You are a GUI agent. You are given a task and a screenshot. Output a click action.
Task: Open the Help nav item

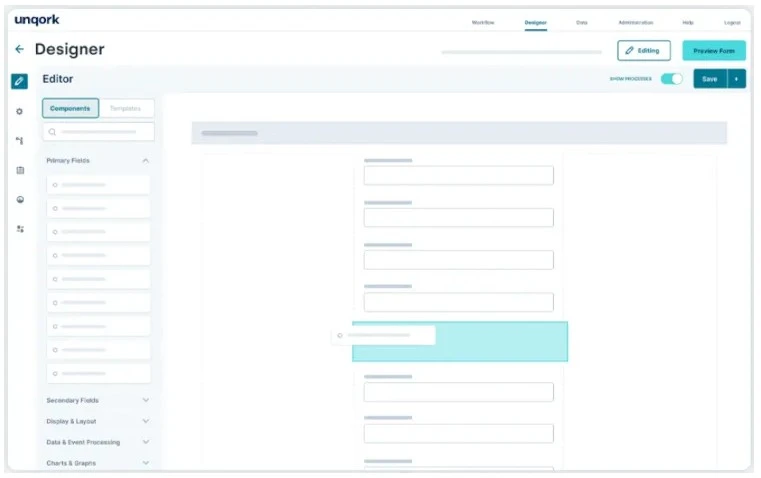[688, 22]
